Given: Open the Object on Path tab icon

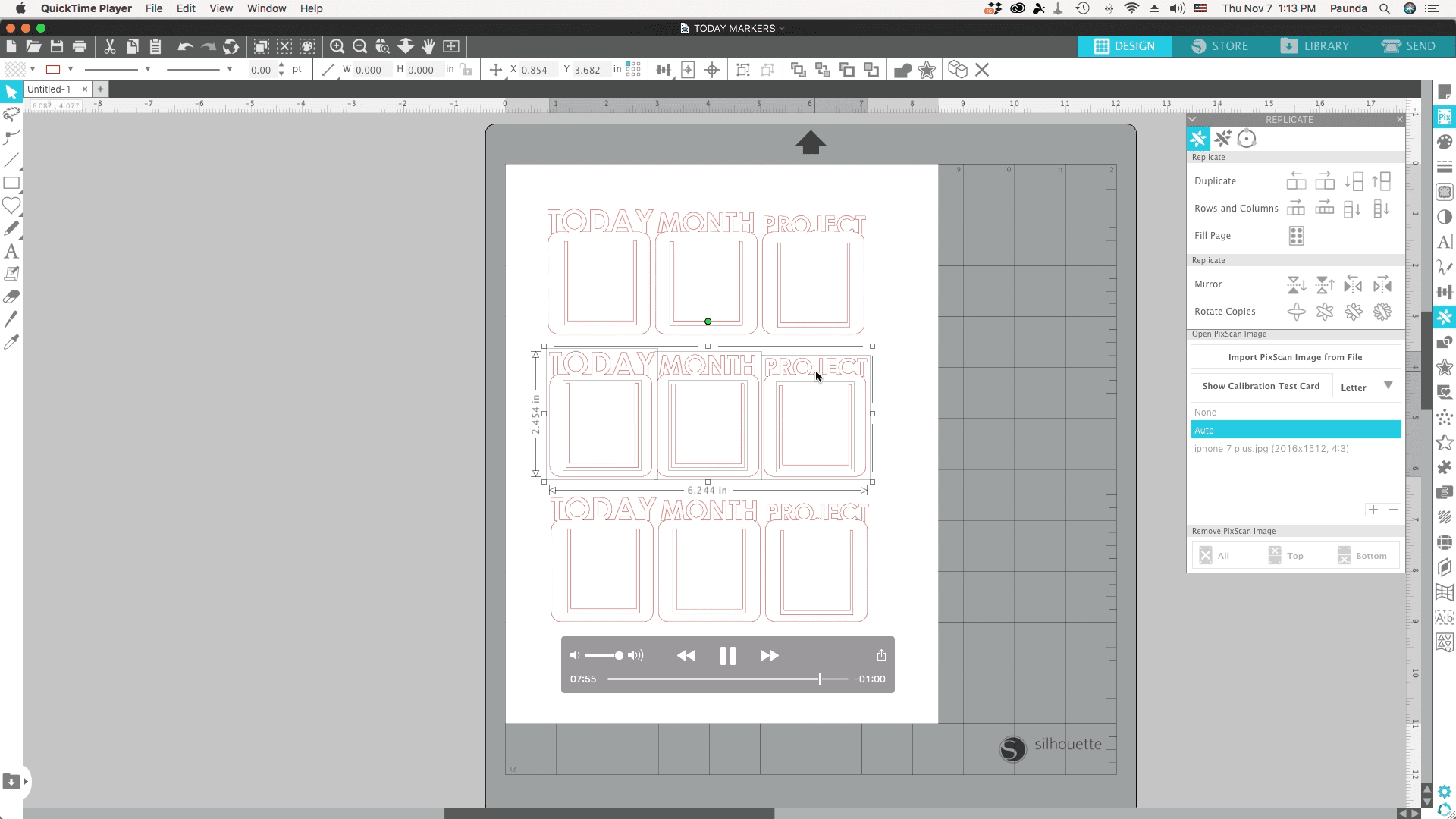Looking at the screenshot, I should coord(1247,139).
